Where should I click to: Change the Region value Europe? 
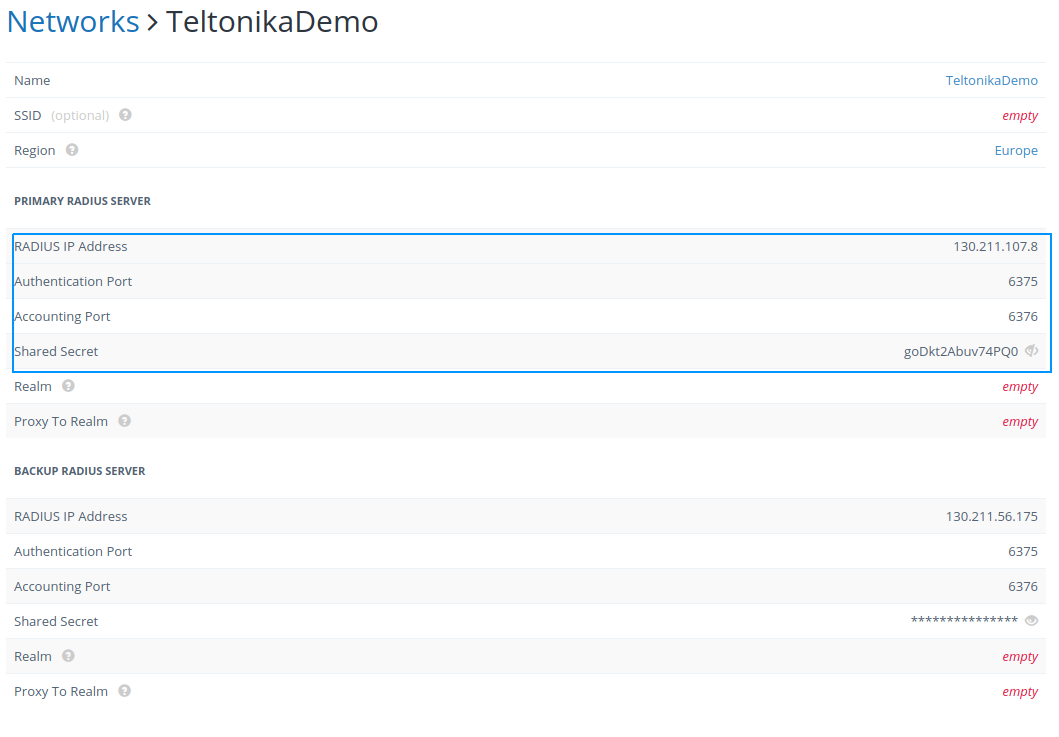point(1015,151)
